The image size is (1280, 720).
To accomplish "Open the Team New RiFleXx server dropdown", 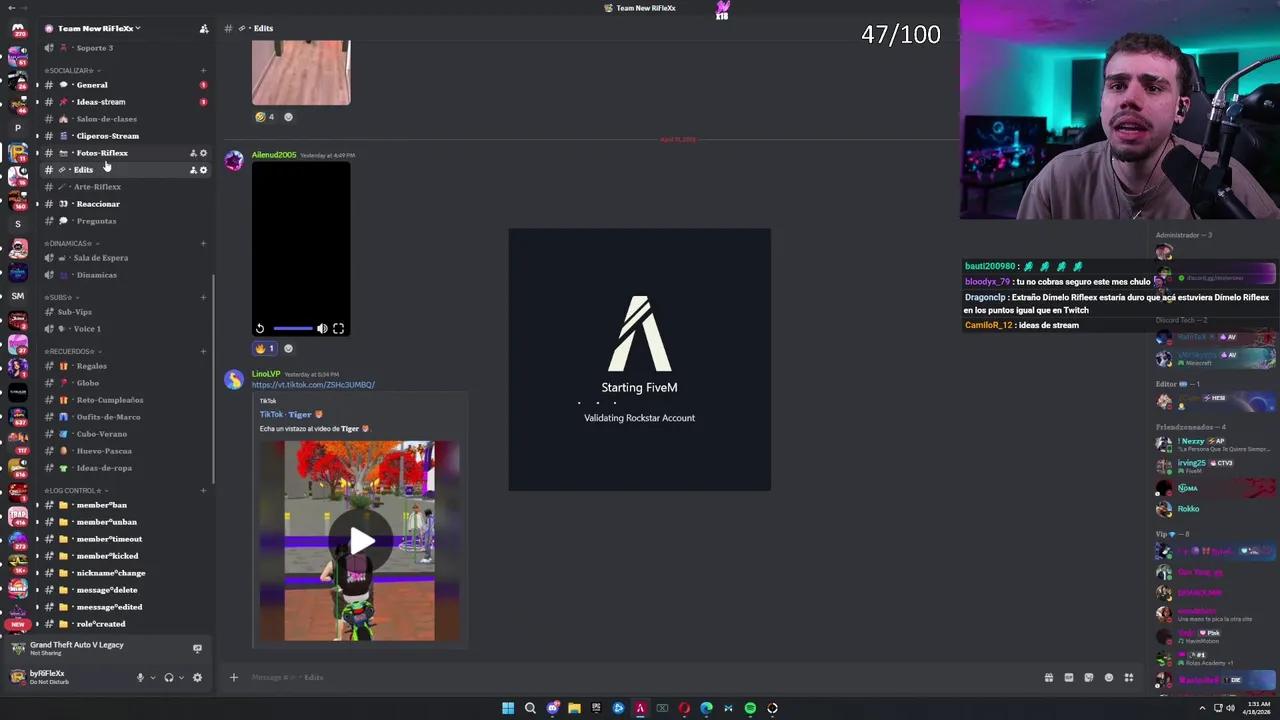I will click(x=95, y=28).
